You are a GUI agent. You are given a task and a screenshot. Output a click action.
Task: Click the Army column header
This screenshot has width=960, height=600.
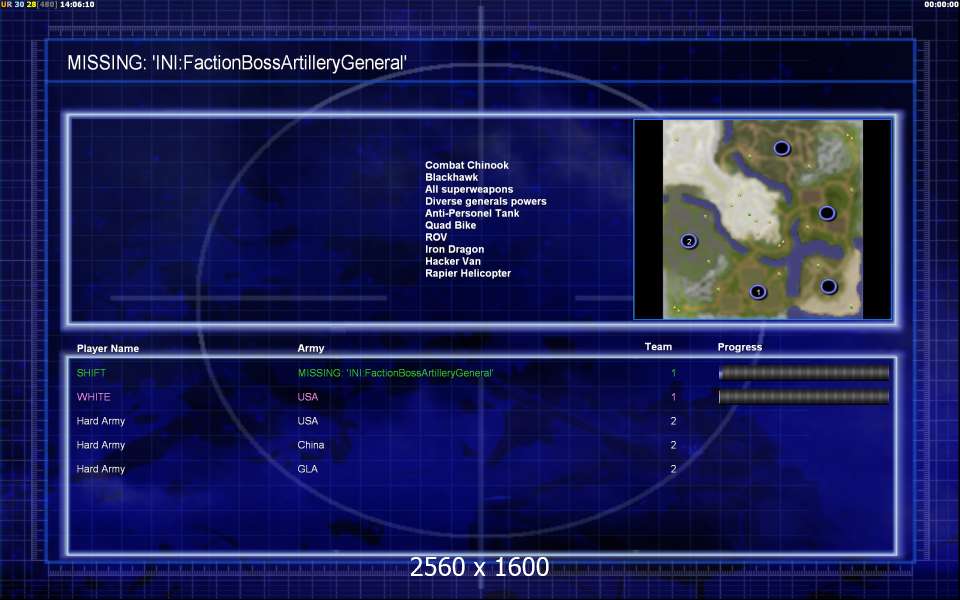tap(311, 348)
